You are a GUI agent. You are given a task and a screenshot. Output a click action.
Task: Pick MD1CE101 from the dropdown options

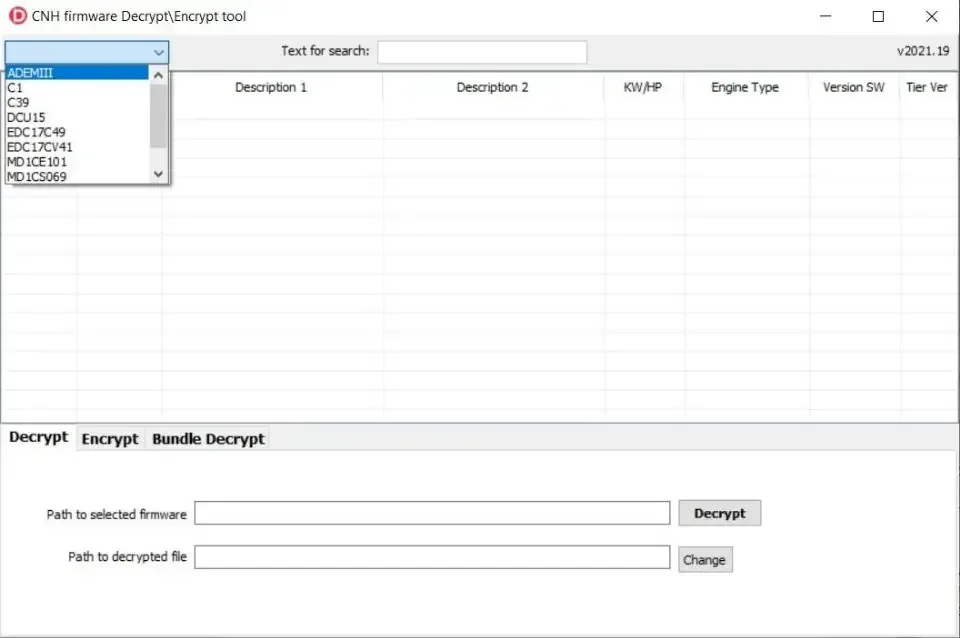point(37,162)
